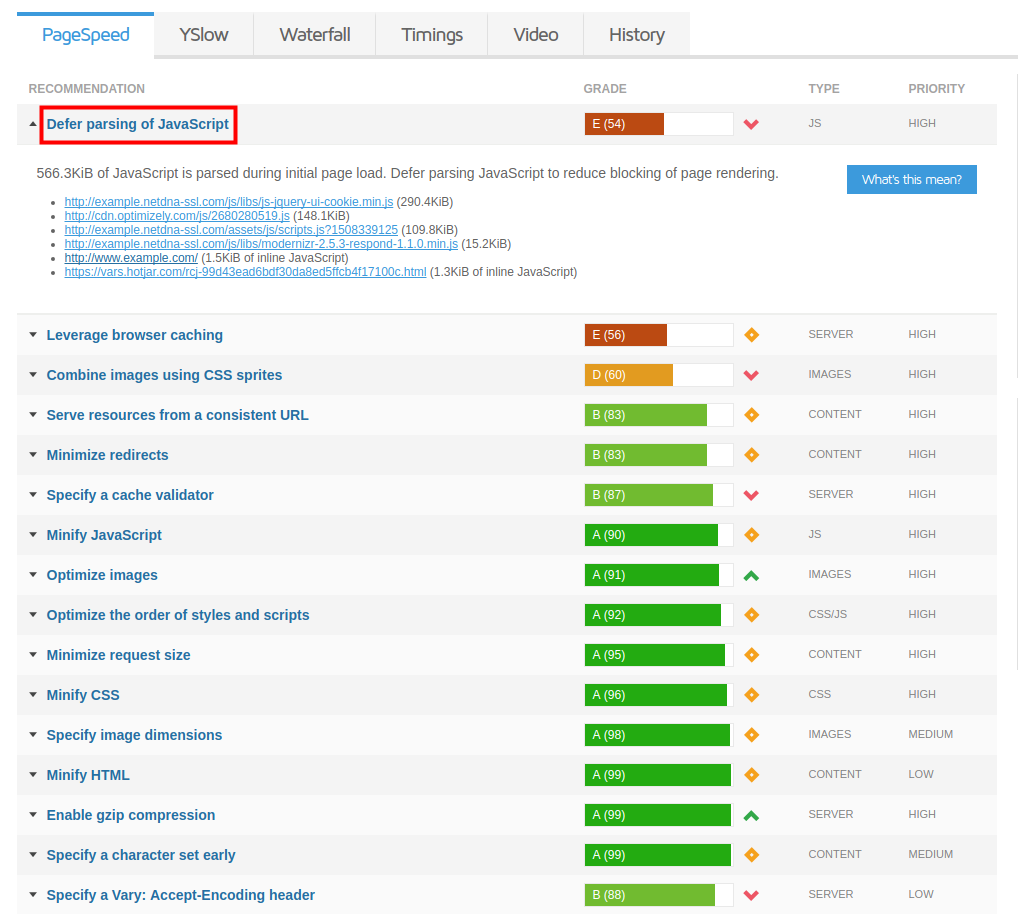
Task: Click the red down-arrow icon for Defer parsing of JavaScript
Action: point(751,124)
